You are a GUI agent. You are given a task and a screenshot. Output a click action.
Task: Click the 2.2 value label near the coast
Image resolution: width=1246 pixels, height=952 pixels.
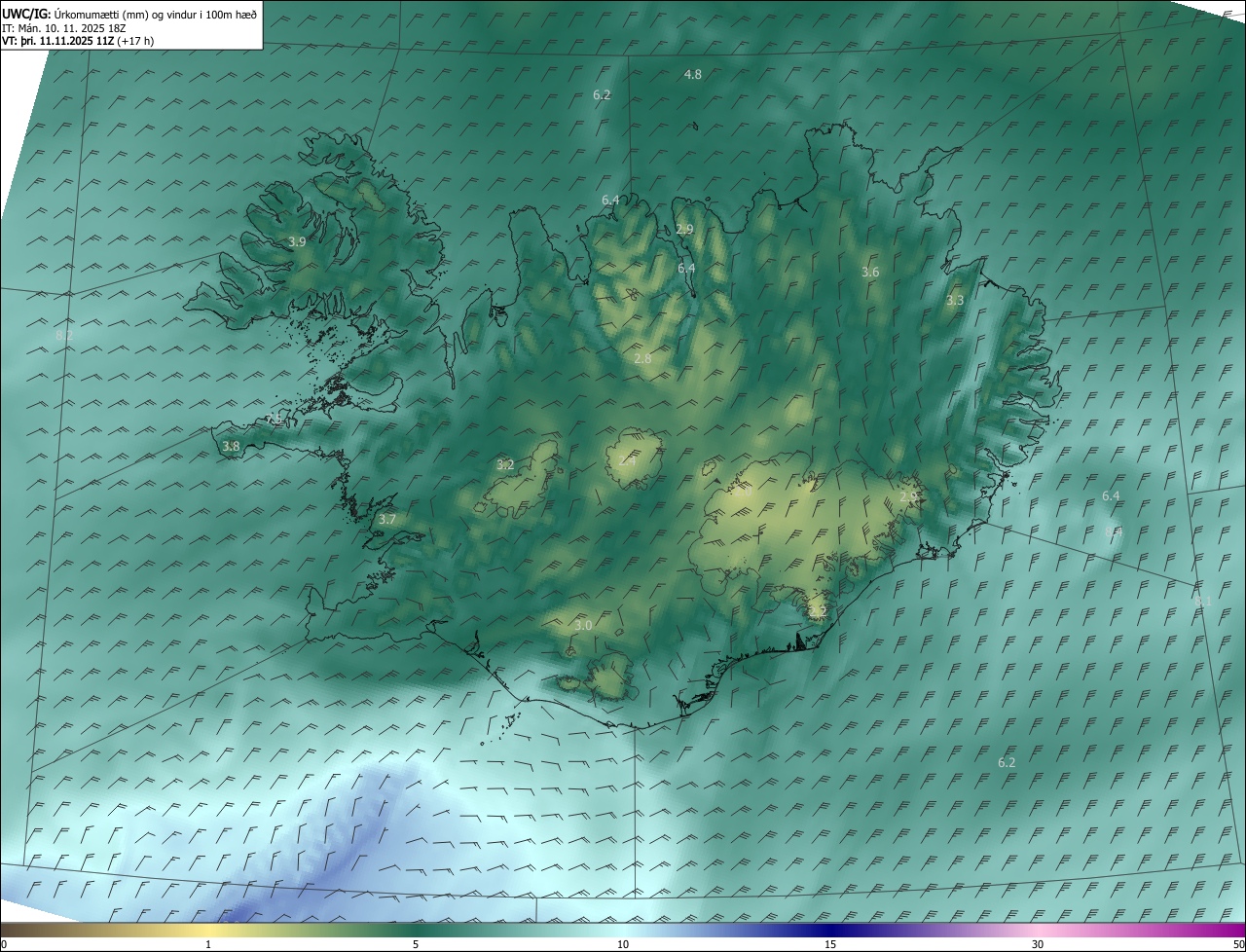click(x=817, y=611)
